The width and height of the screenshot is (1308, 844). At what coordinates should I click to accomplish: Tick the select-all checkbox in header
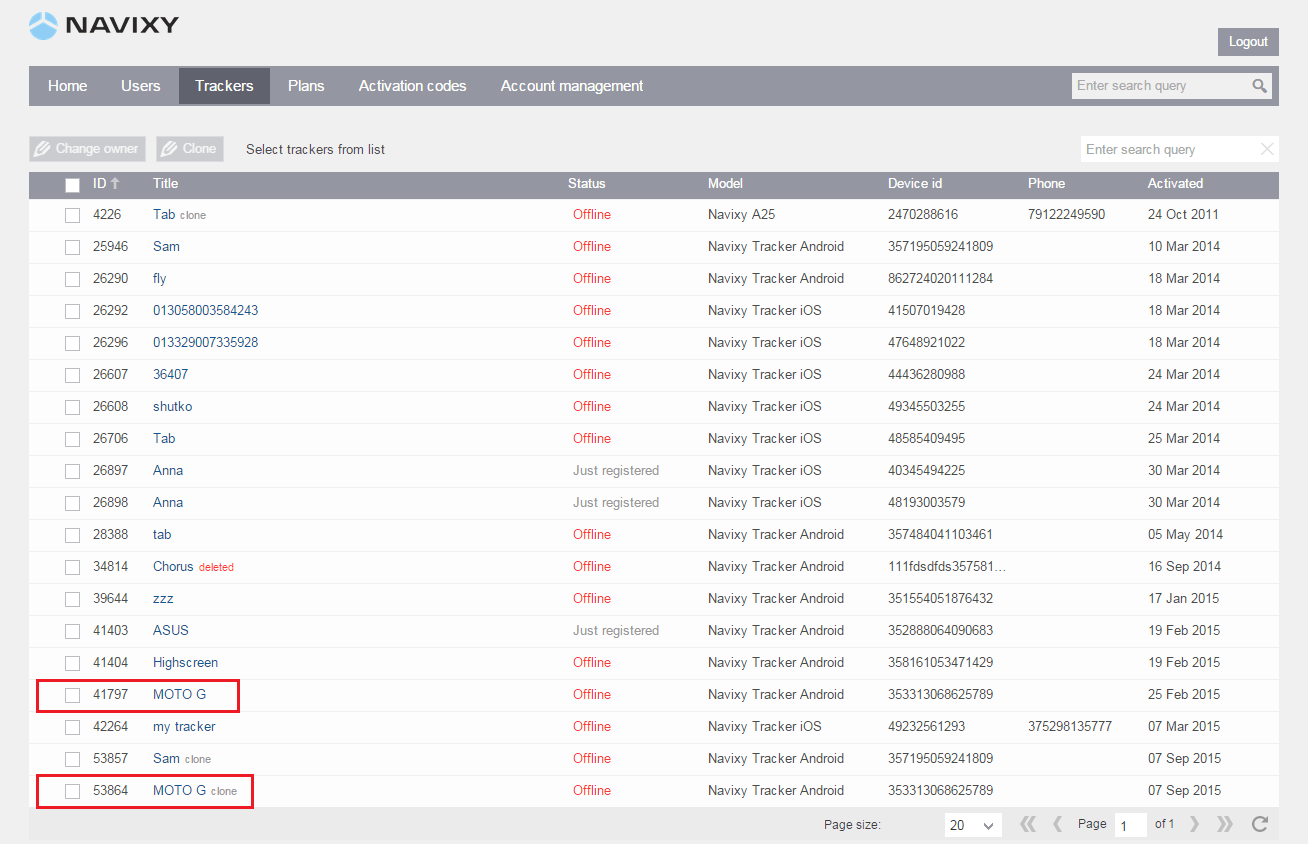pos(72,184)
